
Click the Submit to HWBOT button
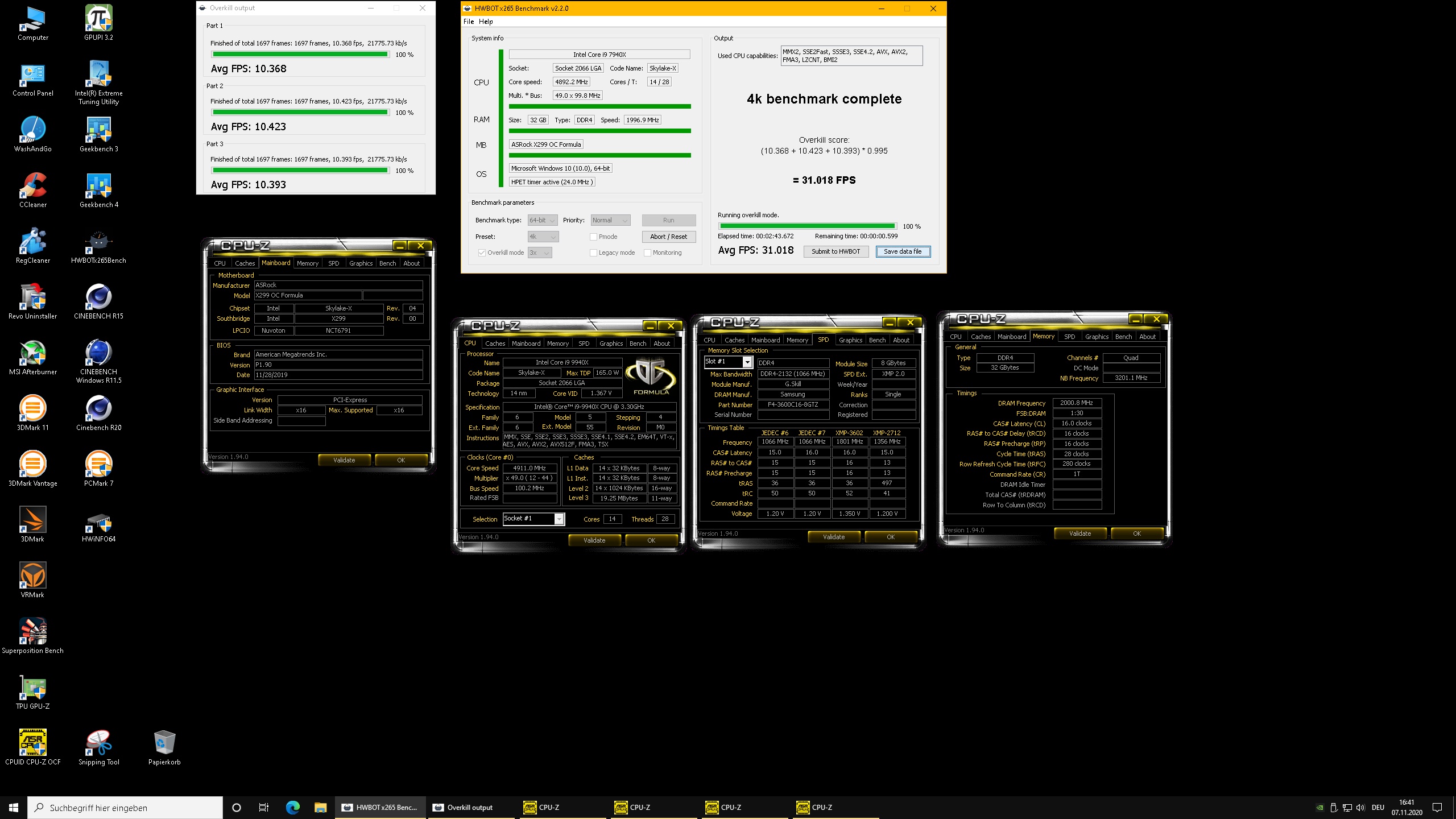835,251
